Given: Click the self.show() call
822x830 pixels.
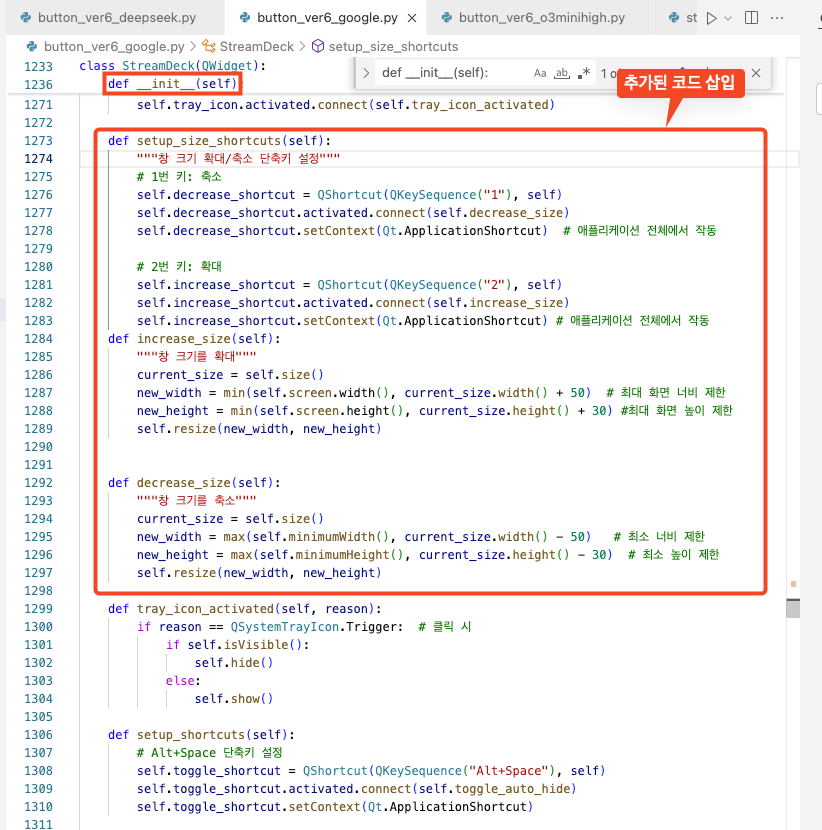Looking at the screenshot, I should pos(234,699).
